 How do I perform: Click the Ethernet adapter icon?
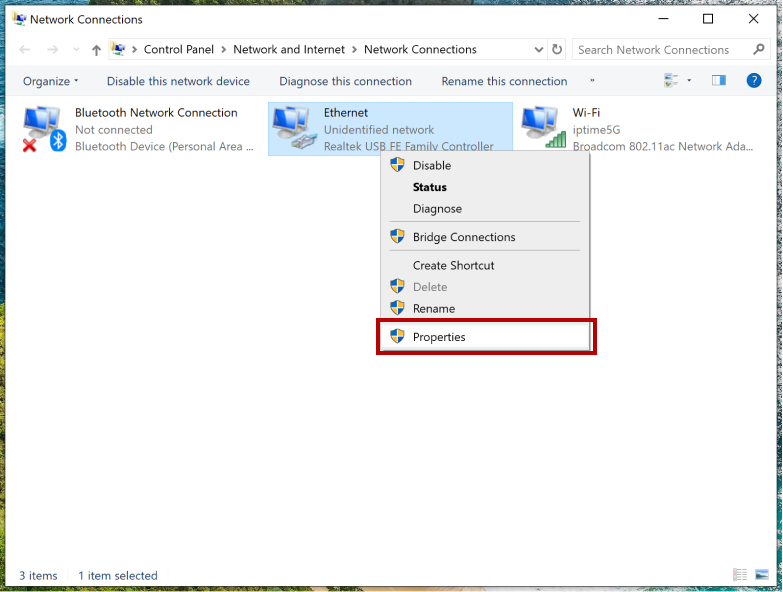tap(292, 129)
